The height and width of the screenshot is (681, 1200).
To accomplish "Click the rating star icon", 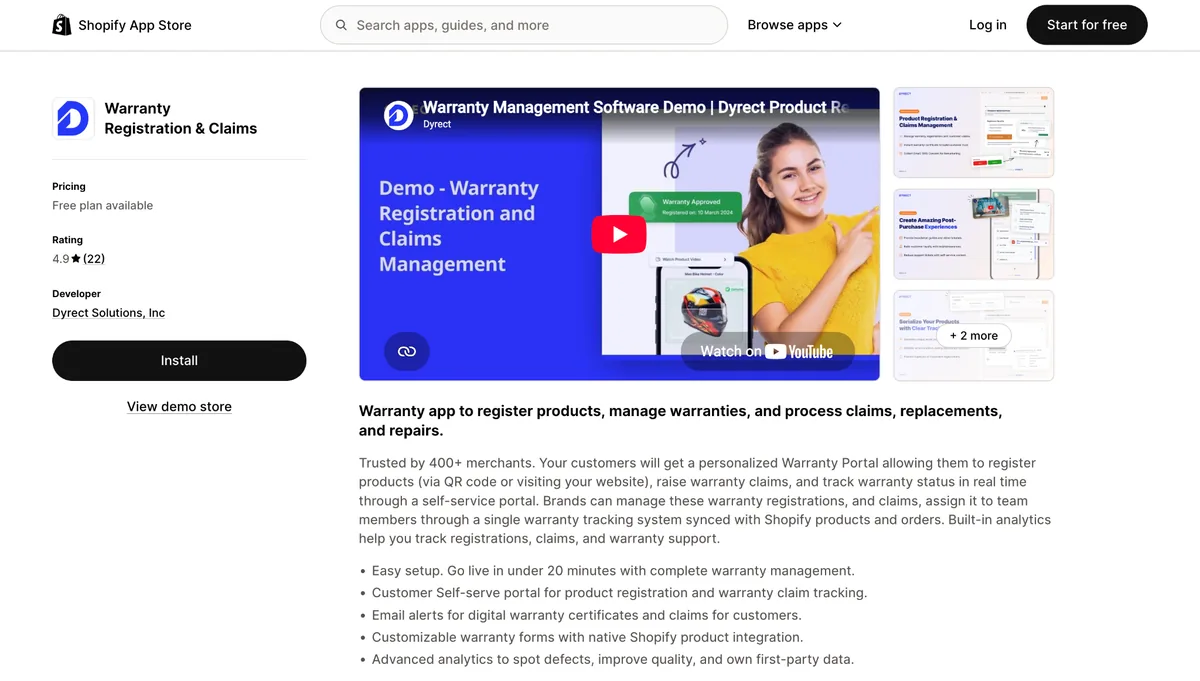I will coord(76,259).
